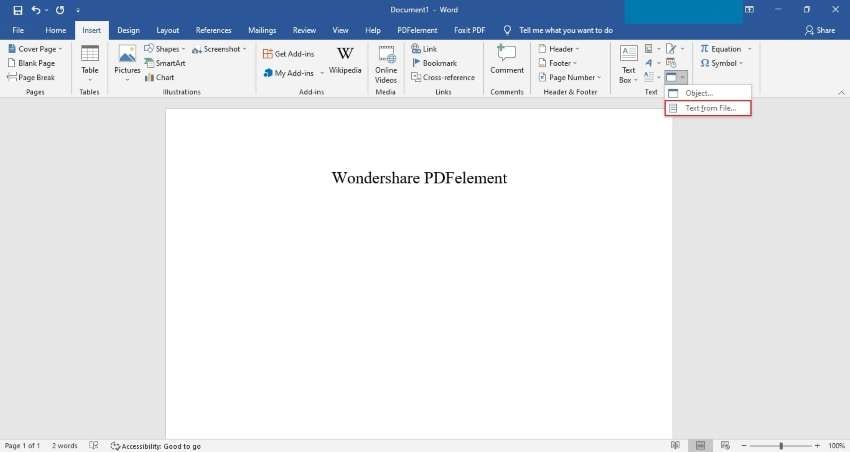The image size is (850, 452).
Task: Switch to Read Mode view
Action: click(x=675, y=445)
